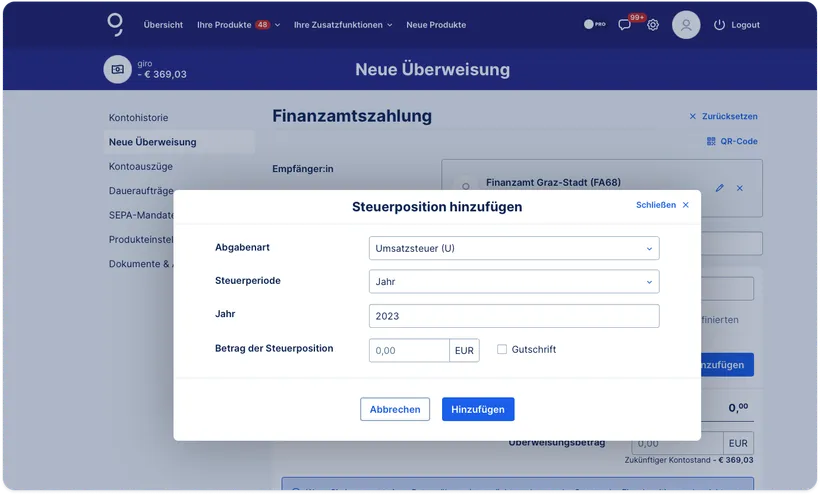
Task: Click the Betrag der Steuerposition amount field
Action: pyautogui.click(x=409, y=350)
